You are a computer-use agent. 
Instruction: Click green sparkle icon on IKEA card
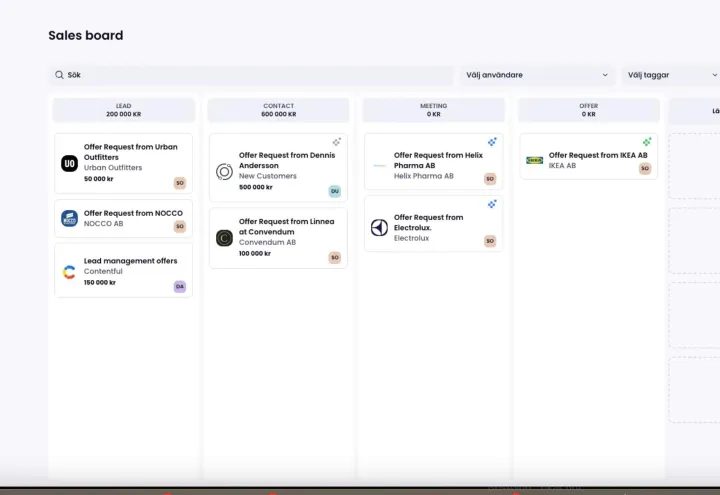pyautogui.click(x=647, y=142)
